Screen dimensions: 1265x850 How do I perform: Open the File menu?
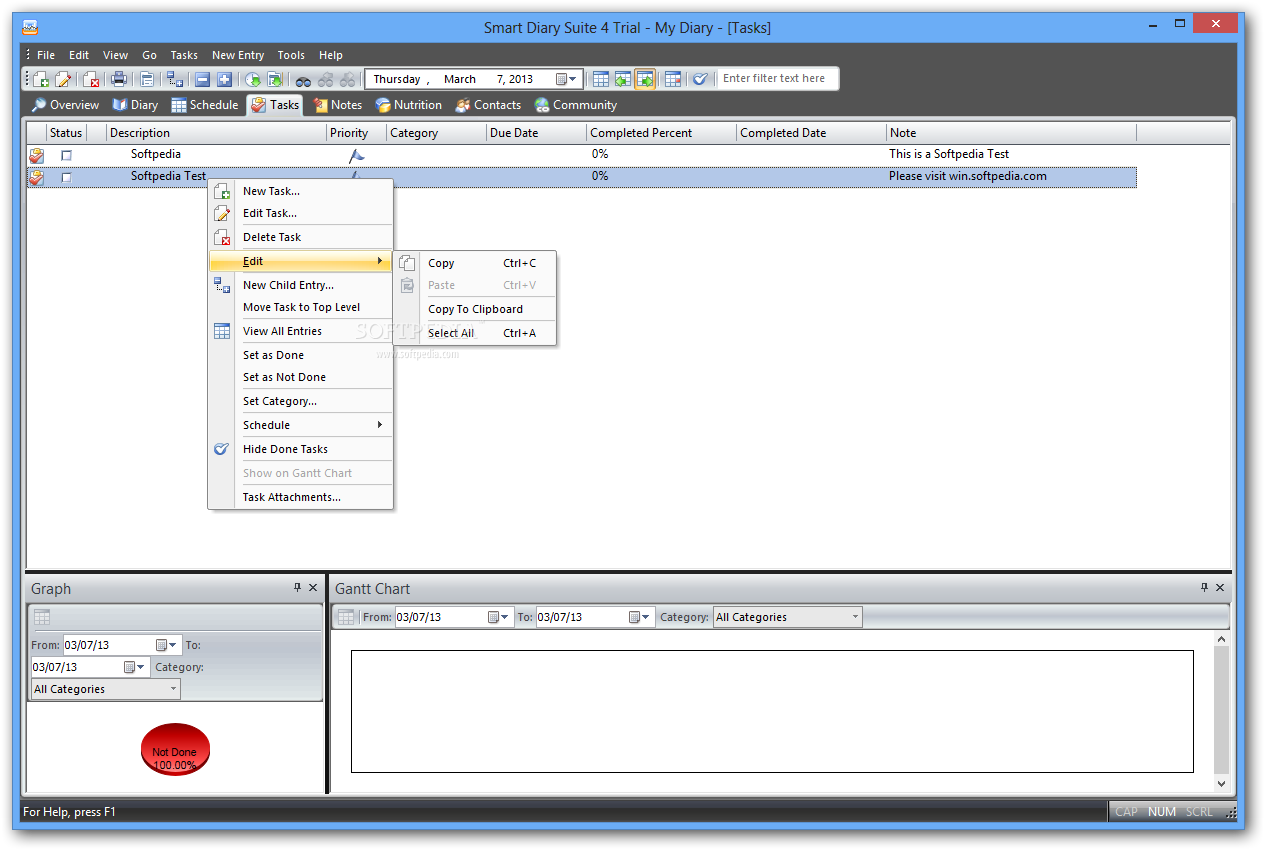coord(46,55)
